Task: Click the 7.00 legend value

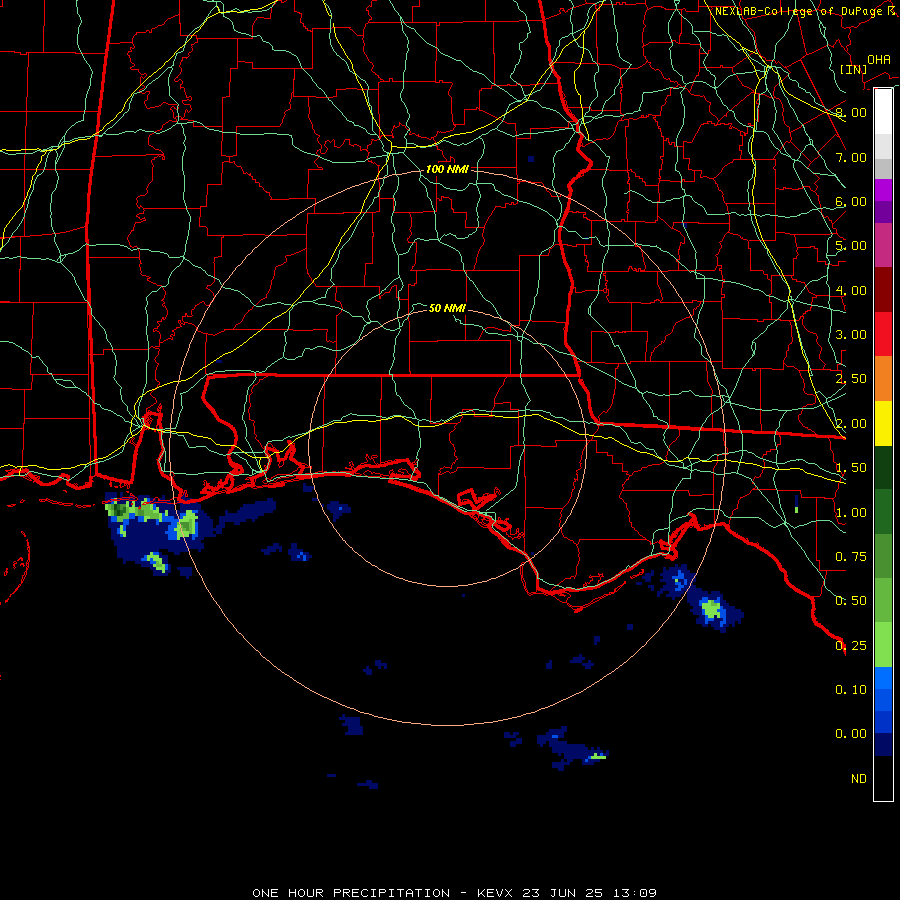Action: pos(851,157)
